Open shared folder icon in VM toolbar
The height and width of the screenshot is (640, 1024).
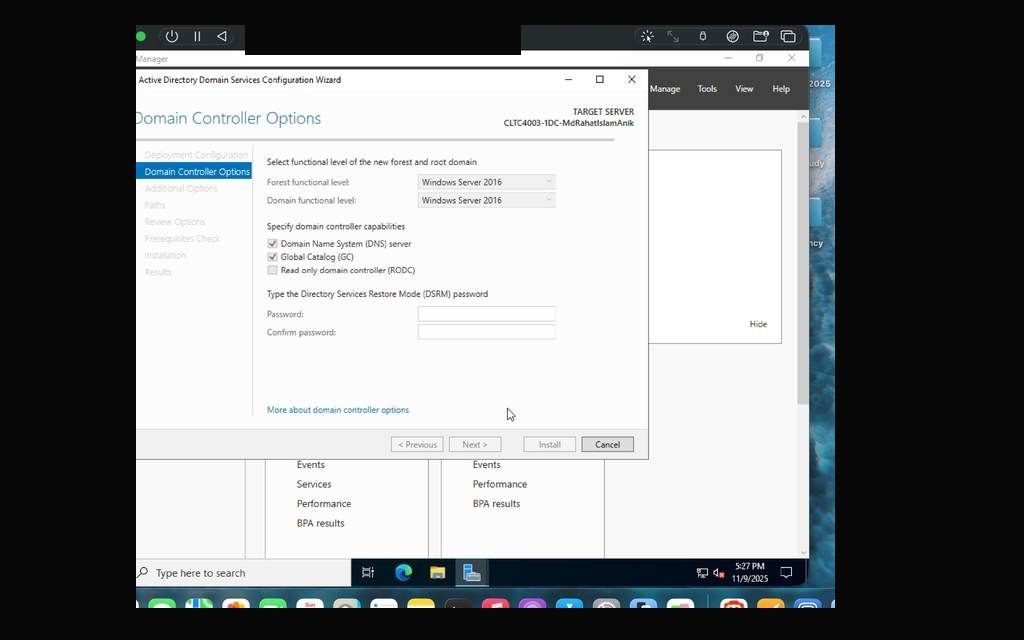(761, 37)
